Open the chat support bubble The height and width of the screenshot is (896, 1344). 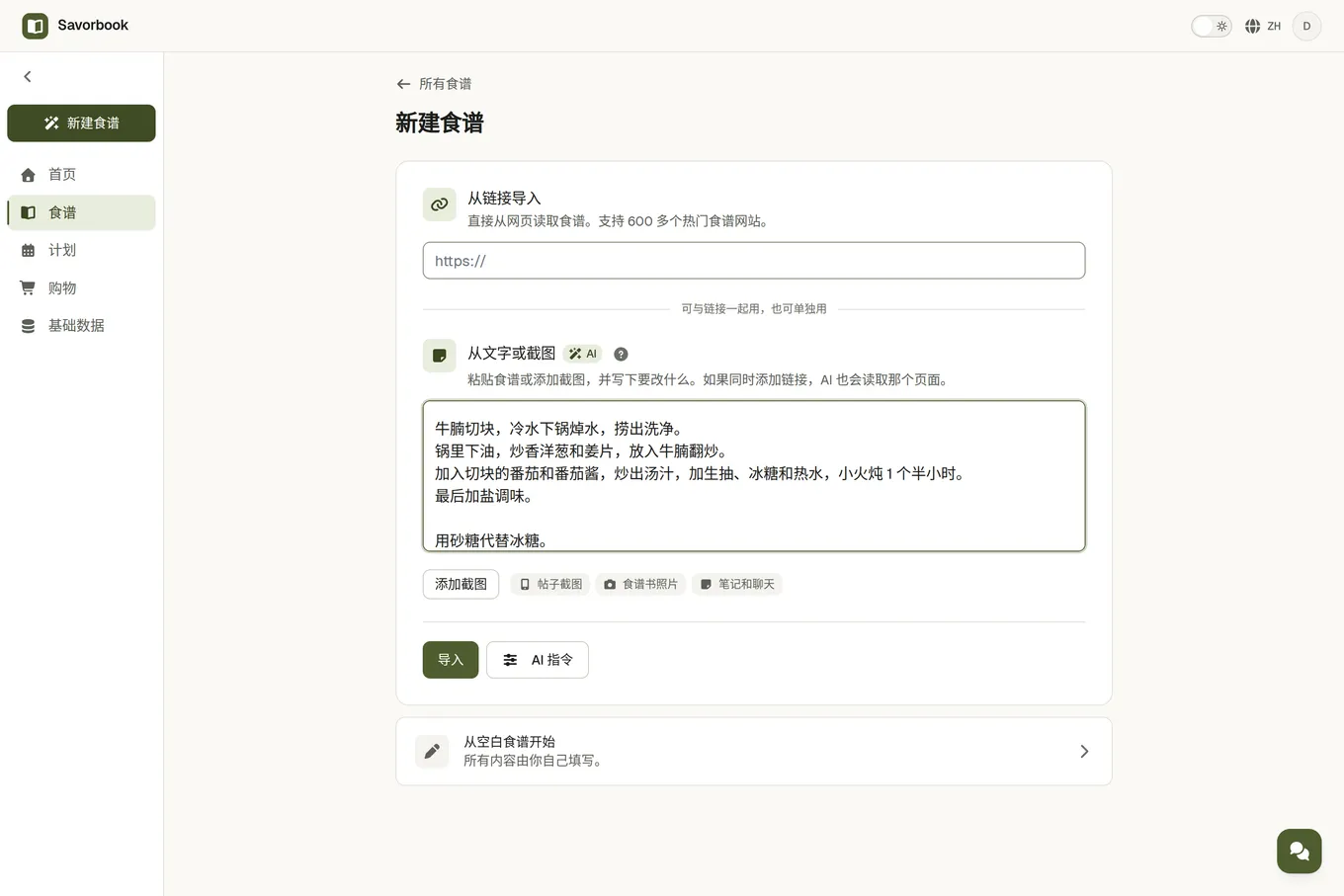pos(1299,851)
